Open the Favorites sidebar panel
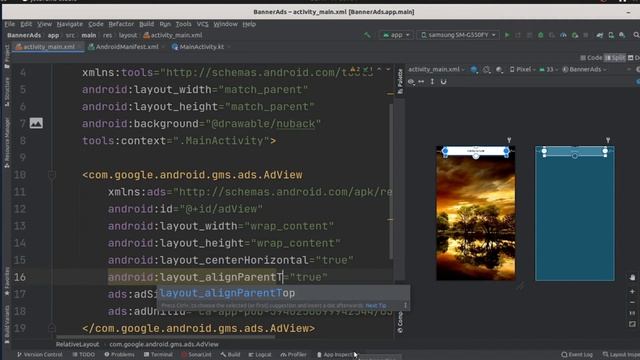Image resolution: width=640 pixels, height=360 pixels. [7, 281]
